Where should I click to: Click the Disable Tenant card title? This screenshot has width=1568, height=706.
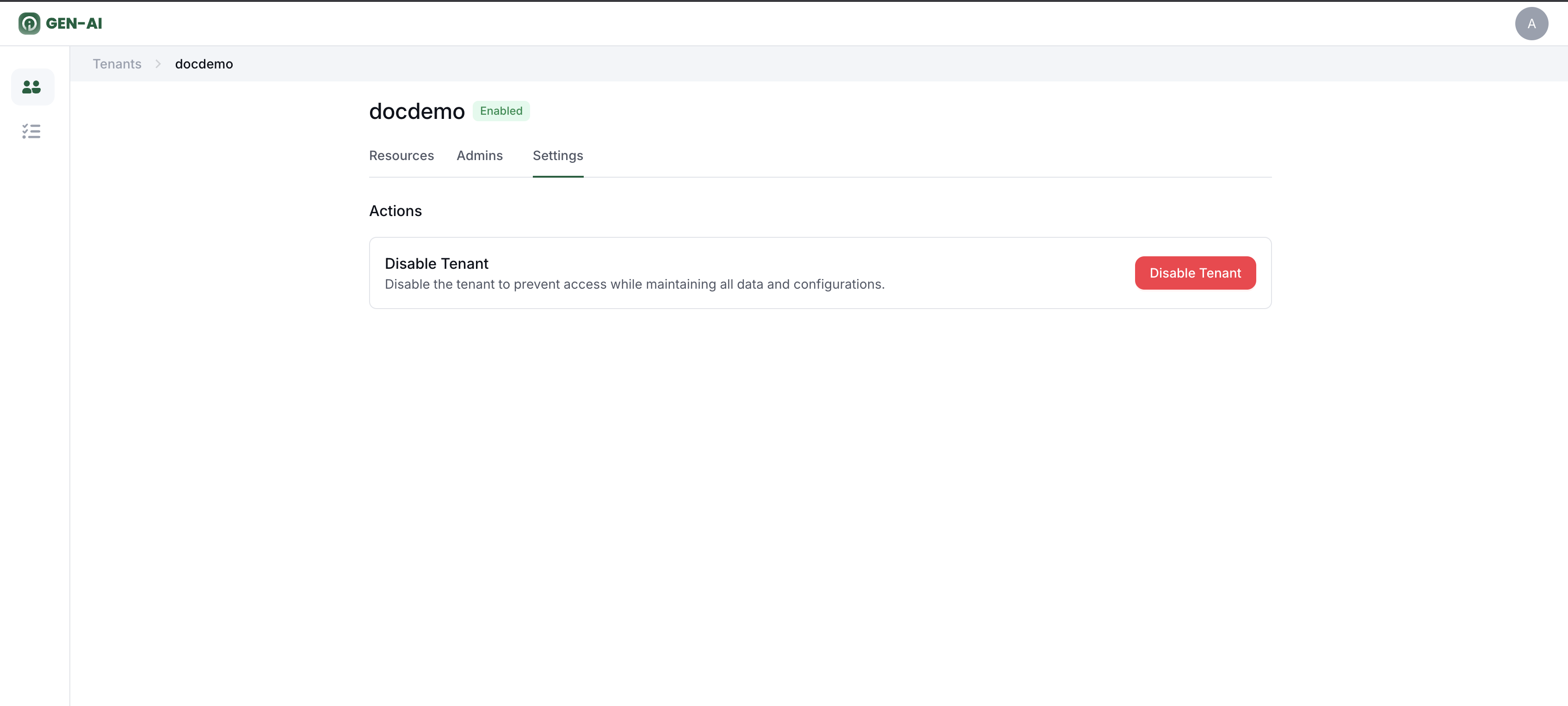pyautogui.click(x=437, y=264)
